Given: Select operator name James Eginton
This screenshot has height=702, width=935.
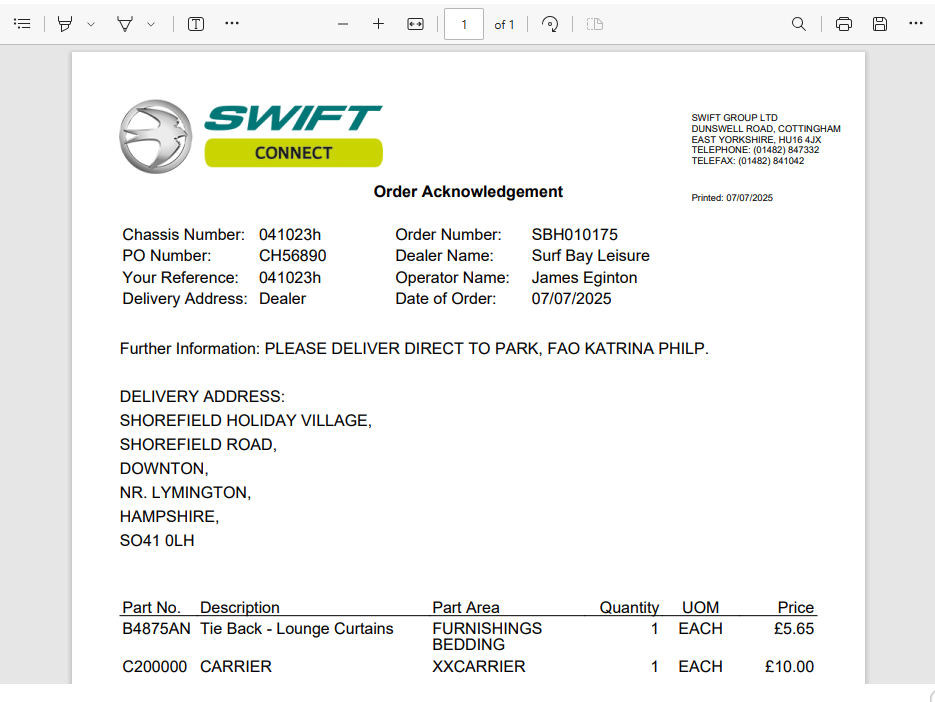Looking at the screenshot, I should (584, 278).
